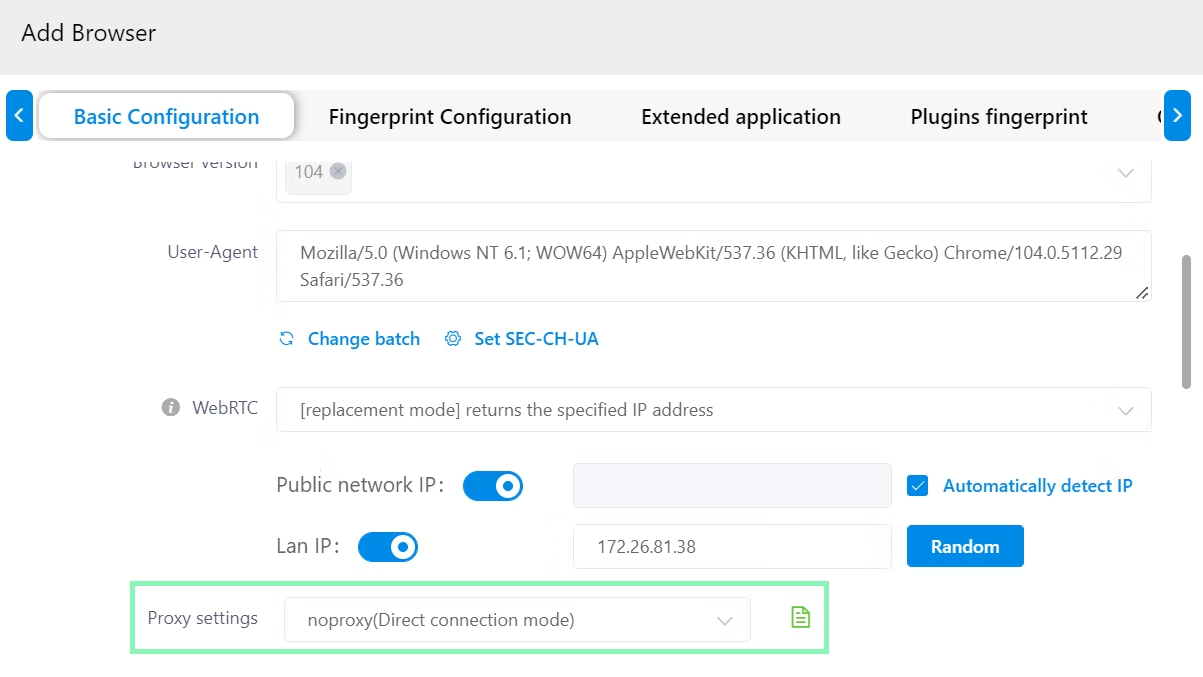Click the User-Agent label
This screenshot has height=677, width=1203.
coord(213,252)
